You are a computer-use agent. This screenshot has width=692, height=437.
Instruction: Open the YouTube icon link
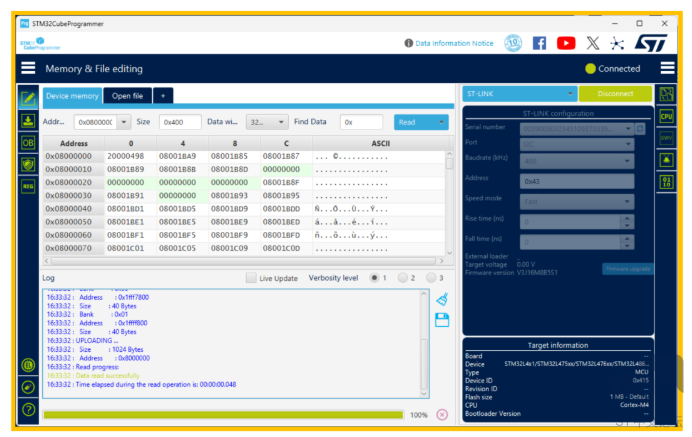tap(566, 43)
